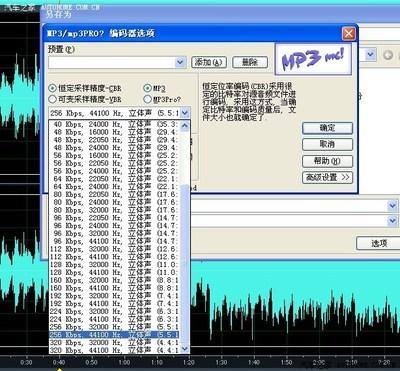The image size is (400, 371).
Task: Click the bitrate list scroll-down arrow
Action: pos(184,349)
